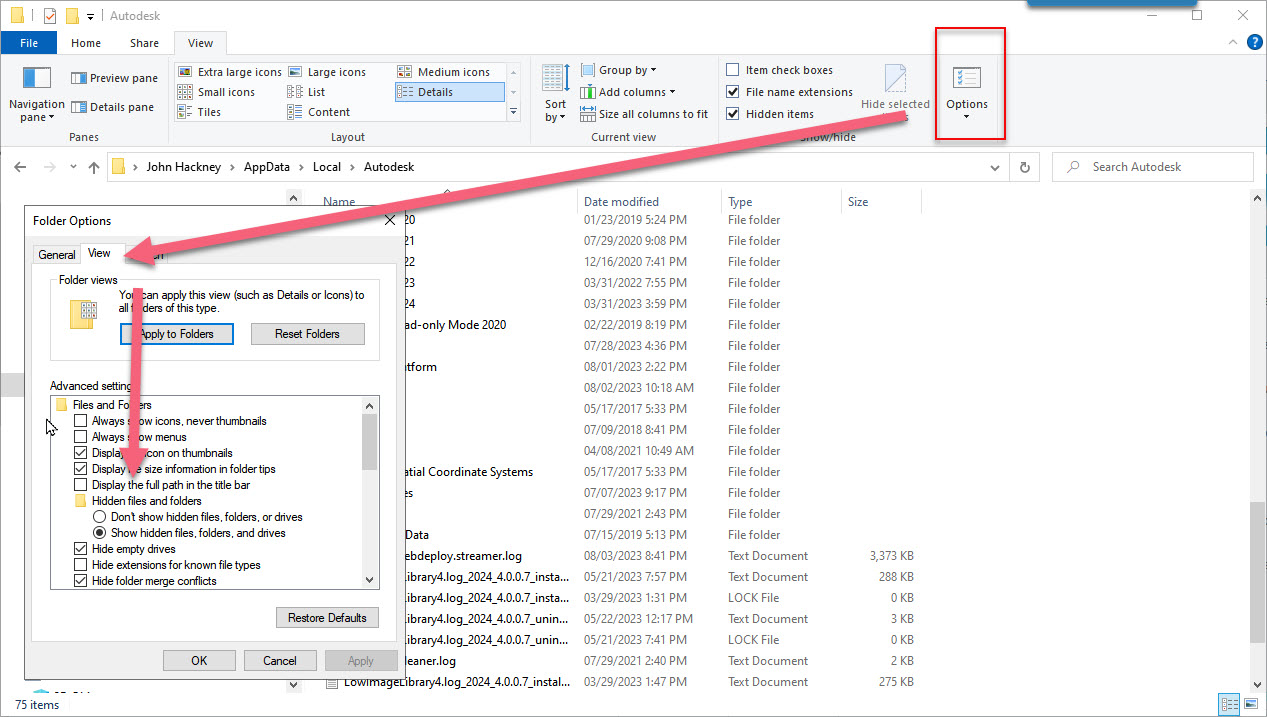This screenshot has width=1267, height=717.
Task: Click the Restore Defaults button
Action: pyautogui.click(x=327, y=617)
